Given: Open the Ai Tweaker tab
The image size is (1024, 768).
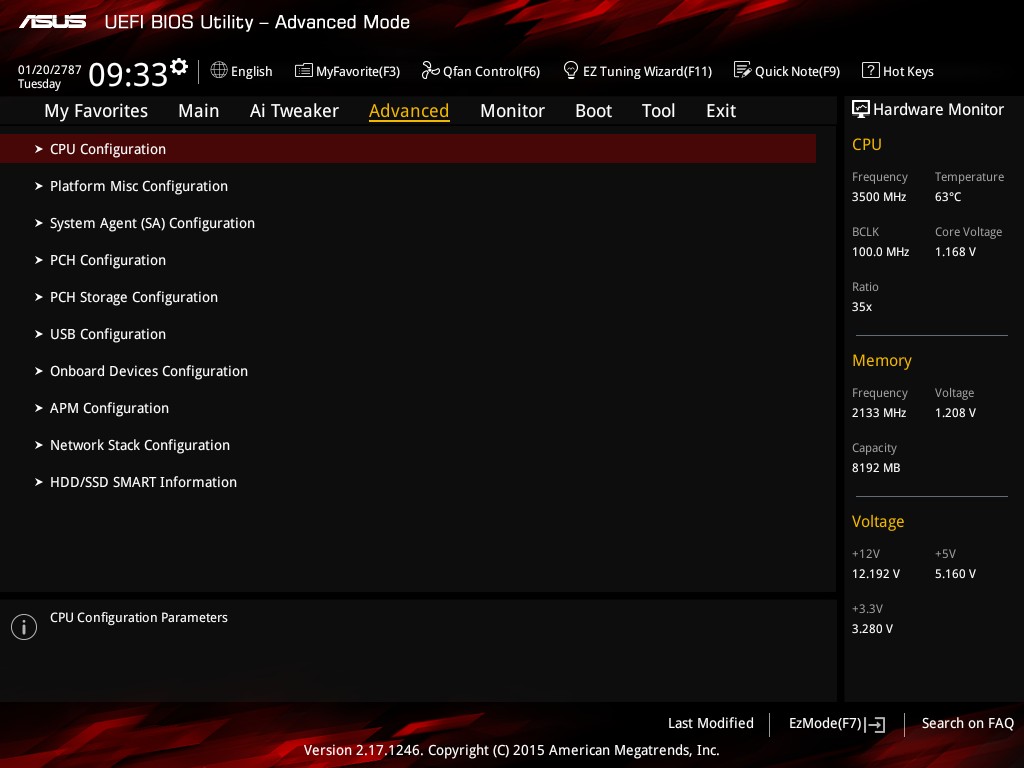Looking at the screenshot, I should coord(294,111).
